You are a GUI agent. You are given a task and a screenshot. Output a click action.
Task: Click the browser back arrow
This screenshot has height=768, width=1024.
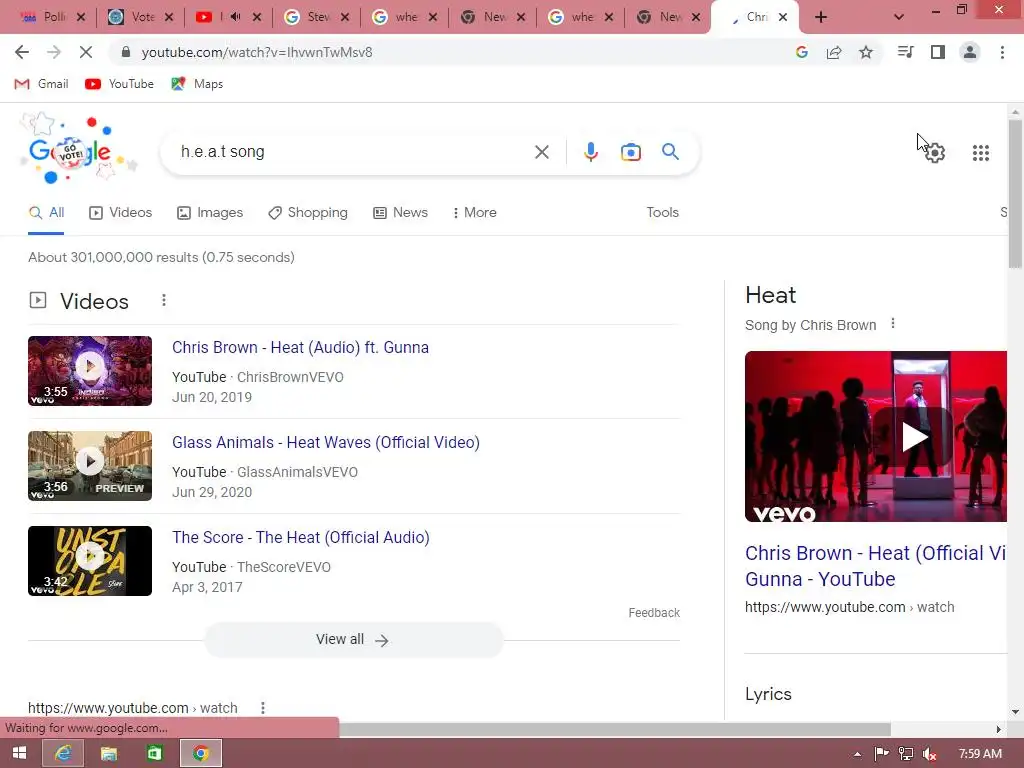[22, 52]
